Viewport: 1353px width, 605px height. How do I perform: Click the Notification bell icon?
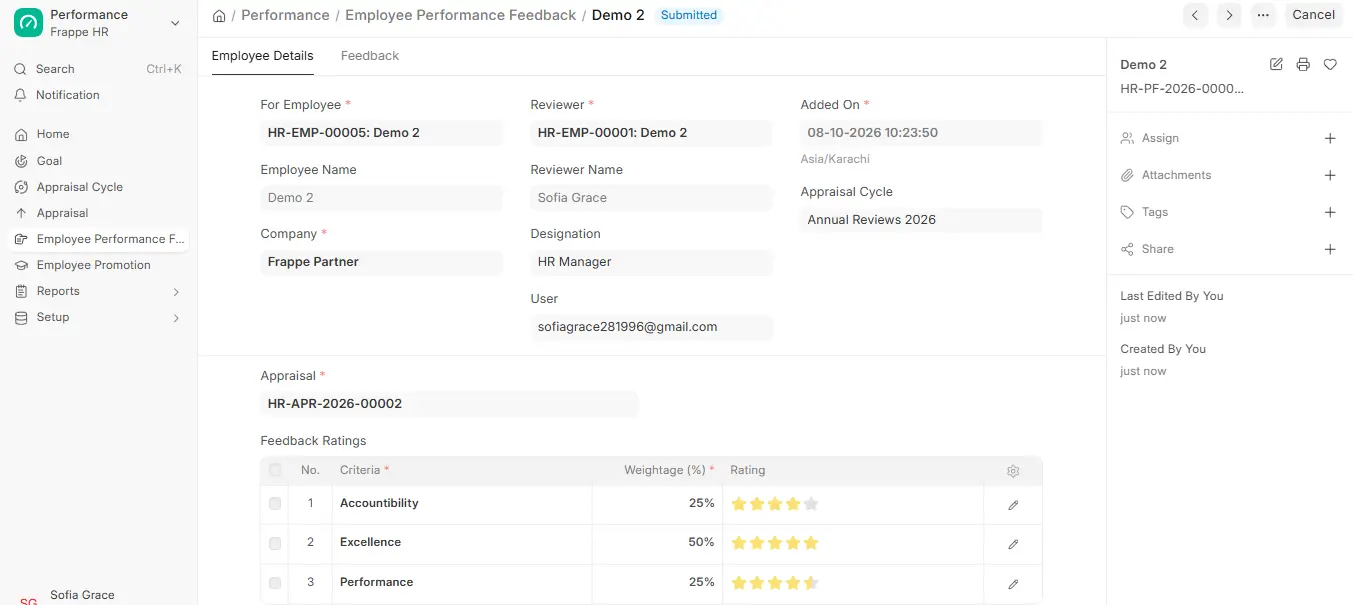coord(20,95)
